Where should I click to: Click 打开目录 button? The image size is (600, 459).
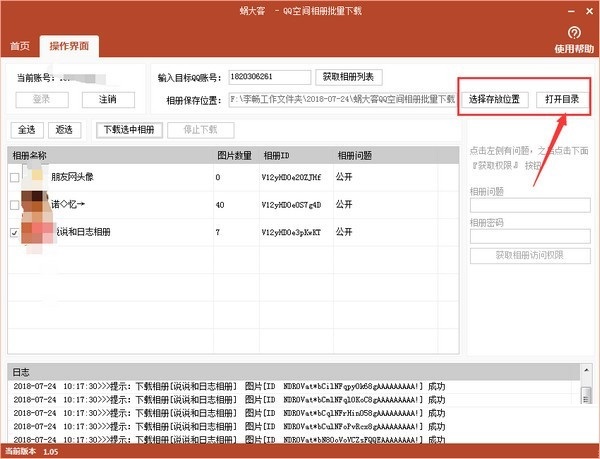click(x=562, y=100)
